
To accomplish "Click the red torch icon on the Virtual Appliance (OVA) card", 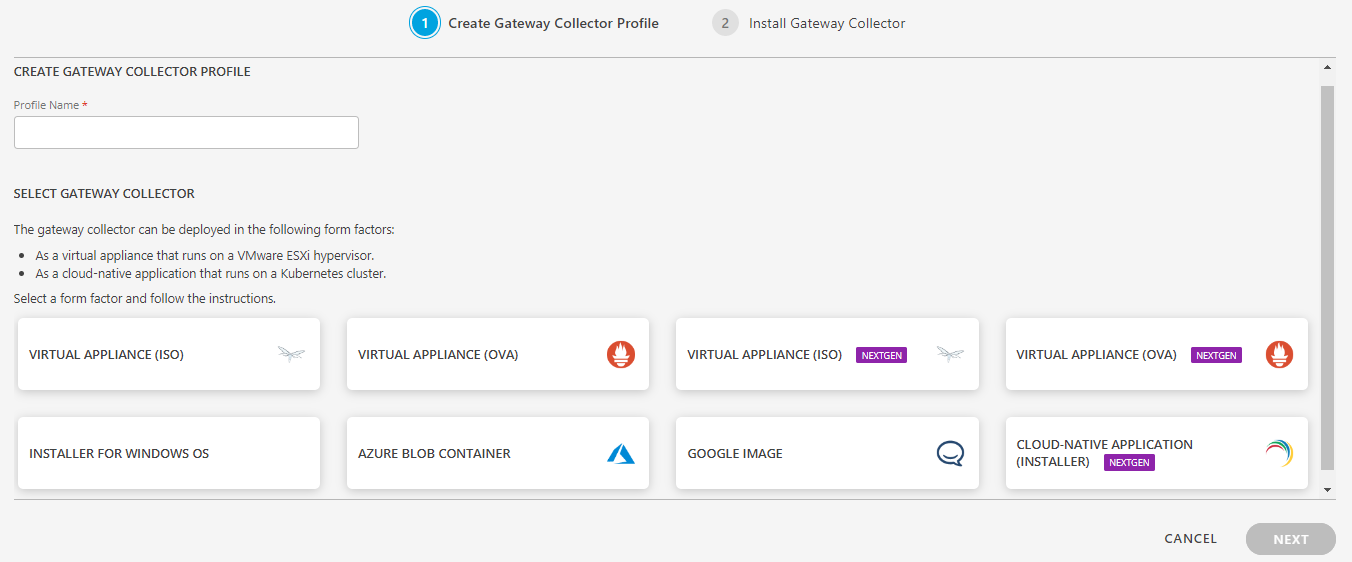I will tap(621, 354).
